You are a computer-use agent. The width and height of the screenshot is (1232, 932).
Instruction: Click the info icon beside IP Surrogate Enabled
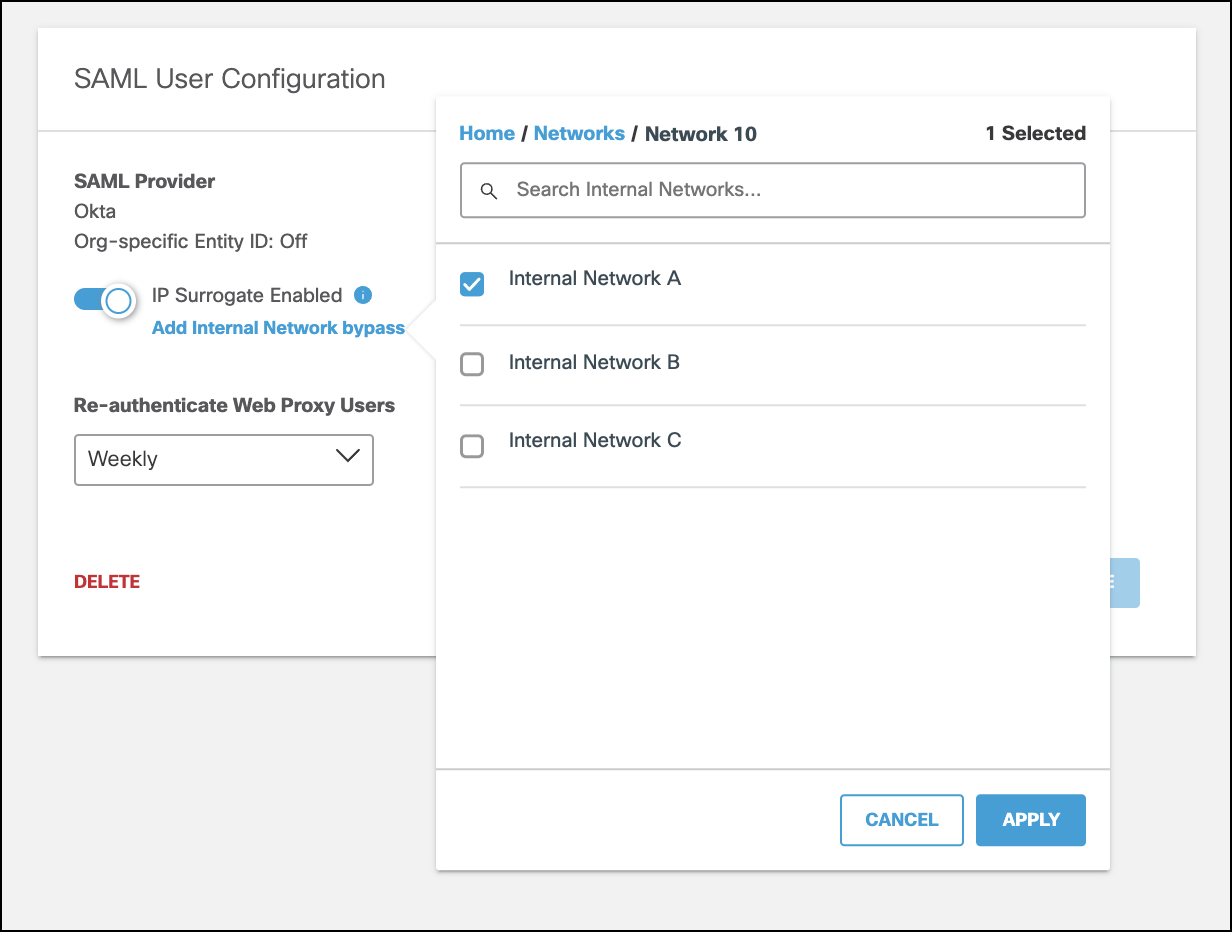(364, 295)
